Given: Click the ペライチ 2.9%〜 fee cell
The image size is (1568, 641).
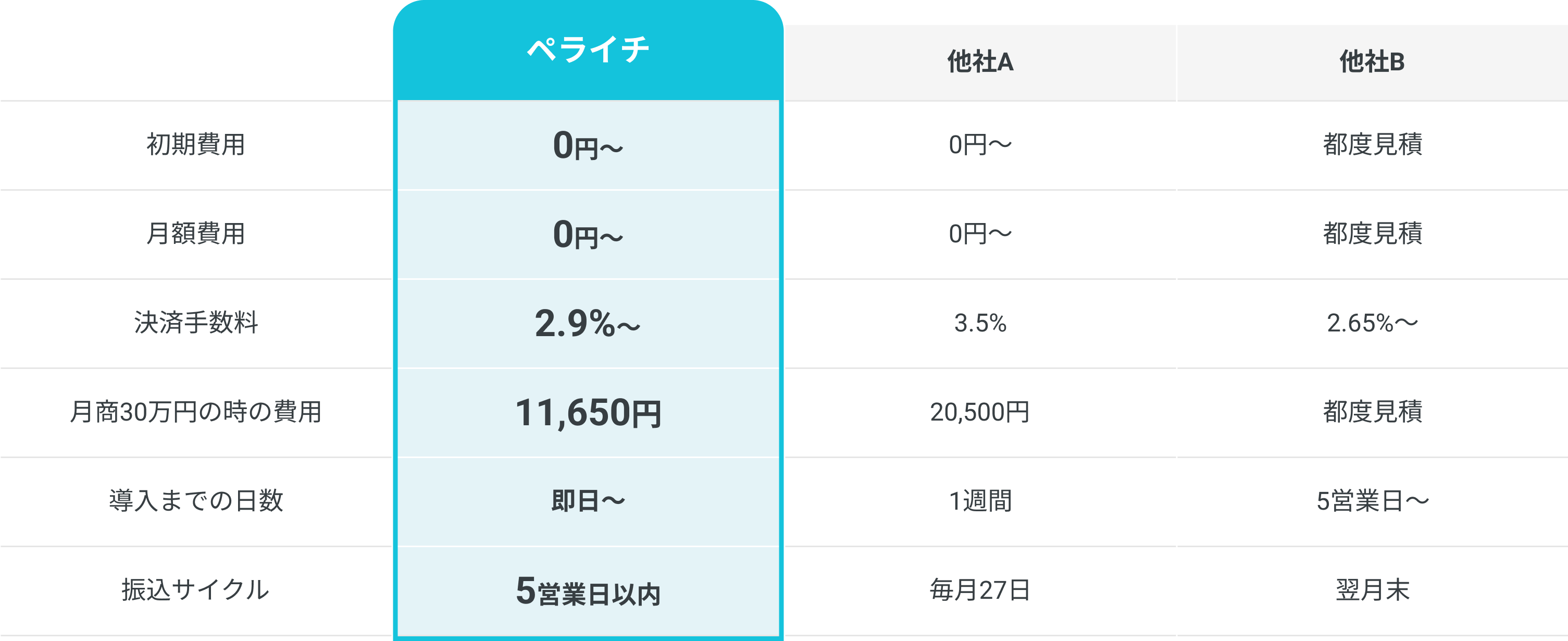Looking at the screenshot, I should pyautogui.click(x=588, y=323).
